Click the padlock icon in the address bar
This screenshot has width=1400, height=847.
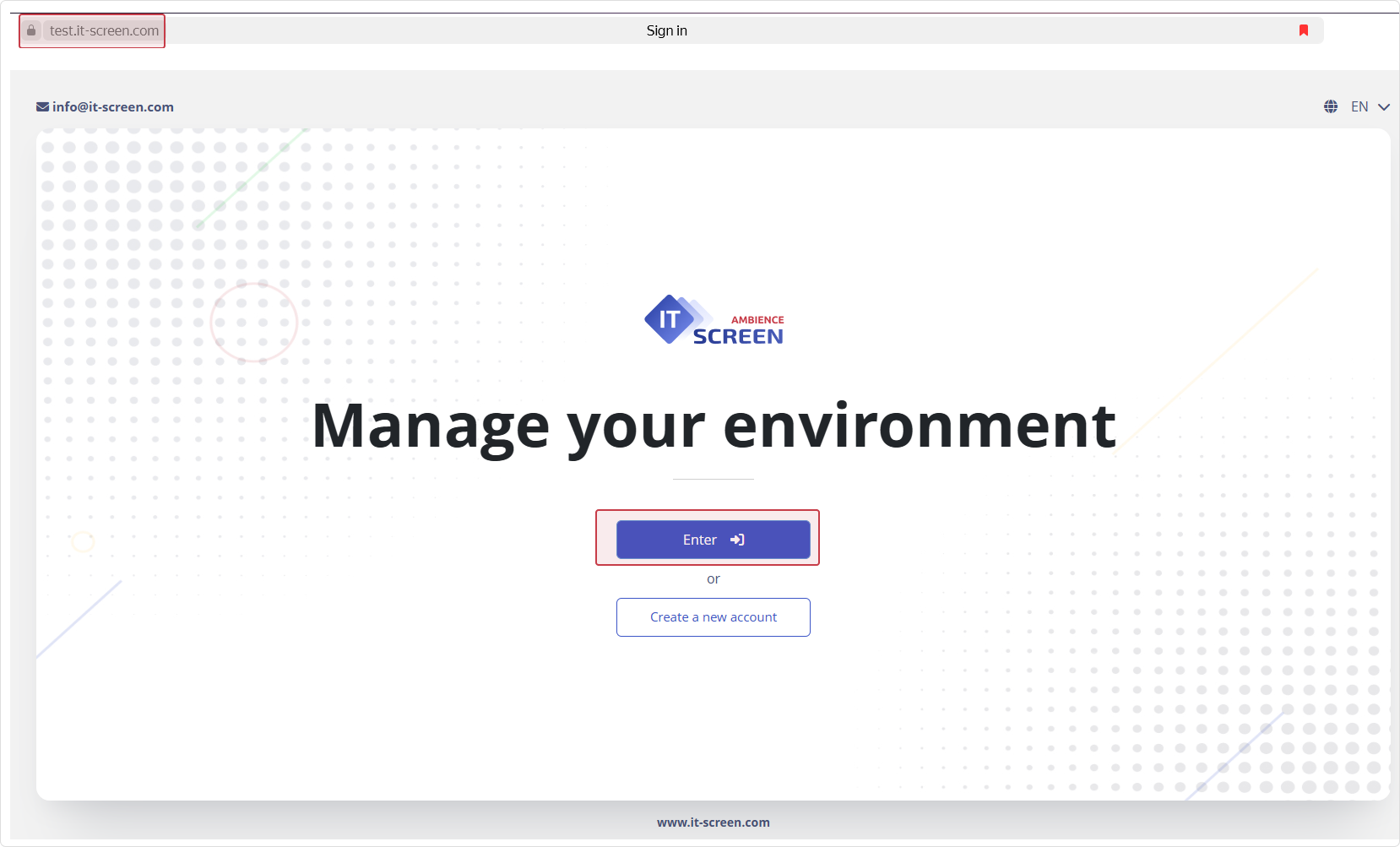(31, 30)
